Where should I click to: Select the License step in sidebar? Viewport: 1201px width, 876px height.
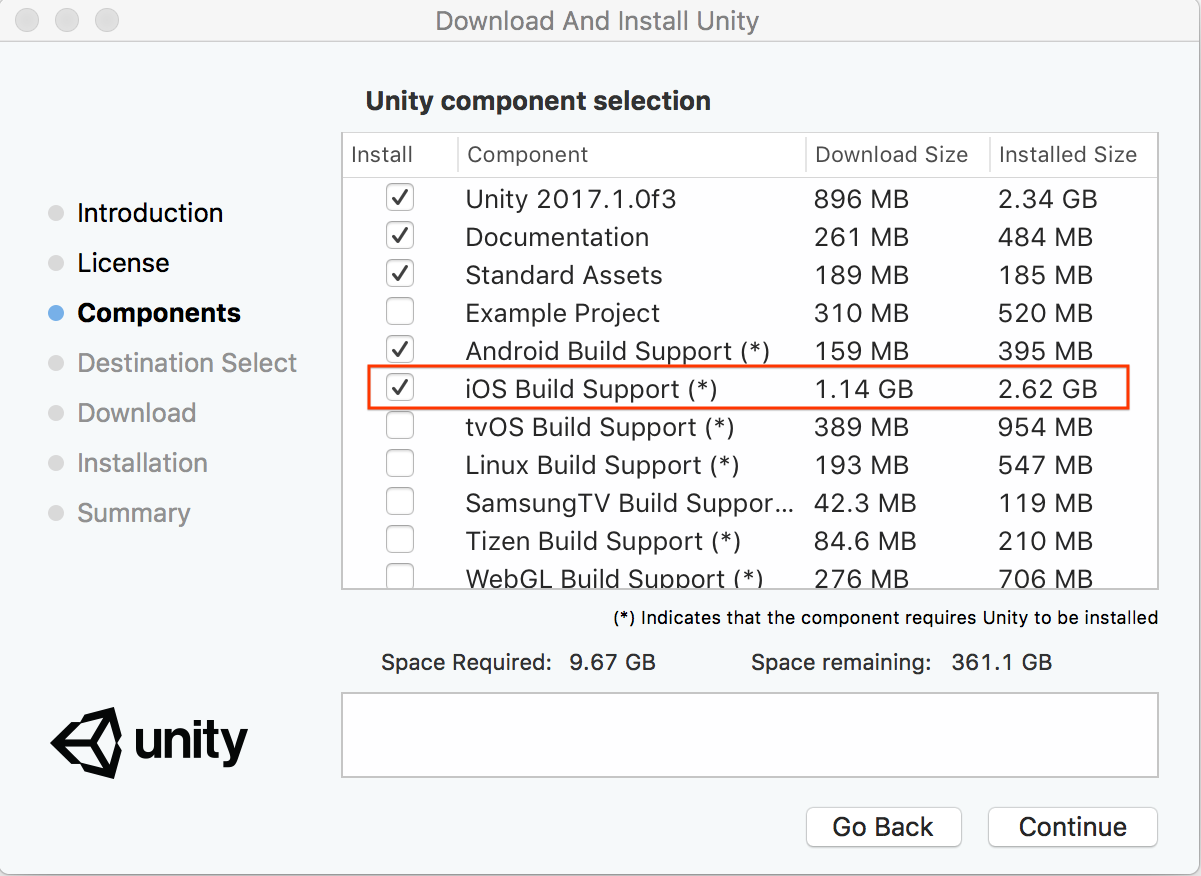coord(123,263)
